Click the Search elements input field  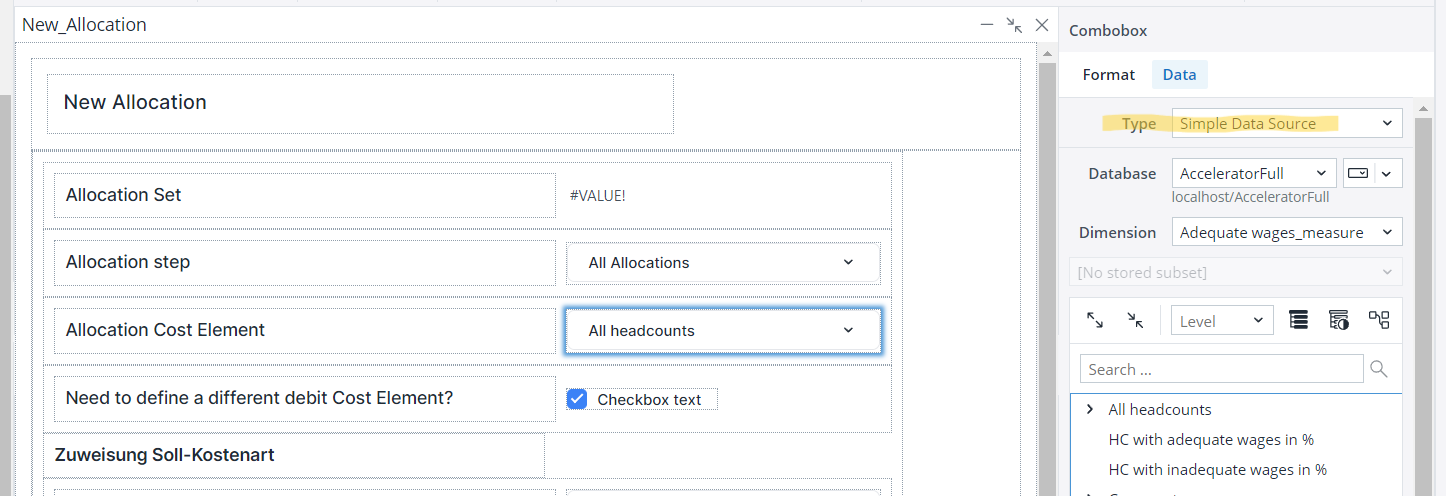point(1220,369)
